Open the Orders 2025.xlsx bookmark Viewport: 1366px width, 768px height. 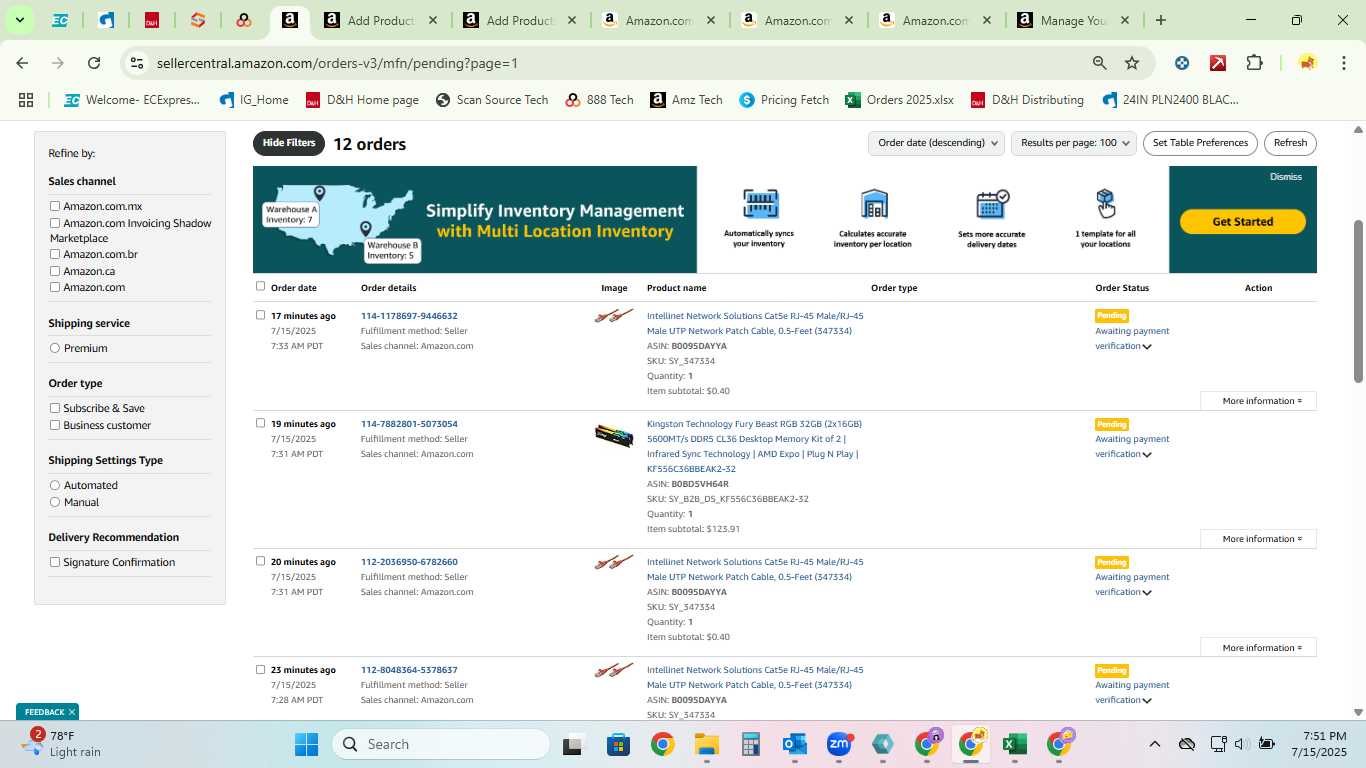(899, 100)
